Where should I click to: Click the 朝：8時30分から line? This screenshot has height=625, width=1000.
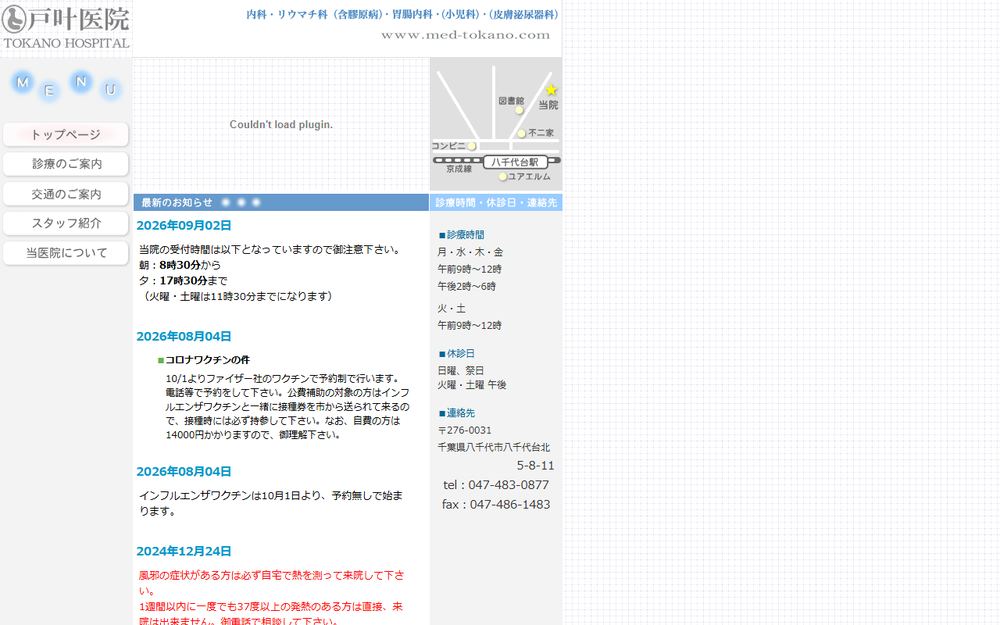tap(180, 265)
